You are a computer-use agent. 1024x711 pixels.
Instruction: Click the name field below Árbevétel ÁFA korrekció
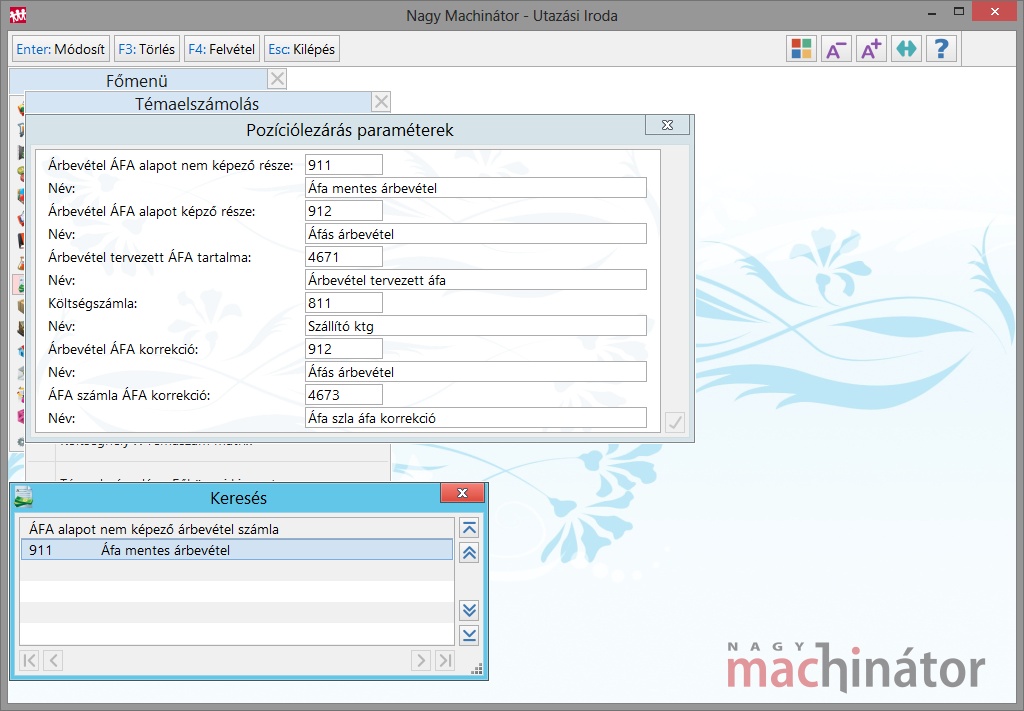[x=475, y=372]
